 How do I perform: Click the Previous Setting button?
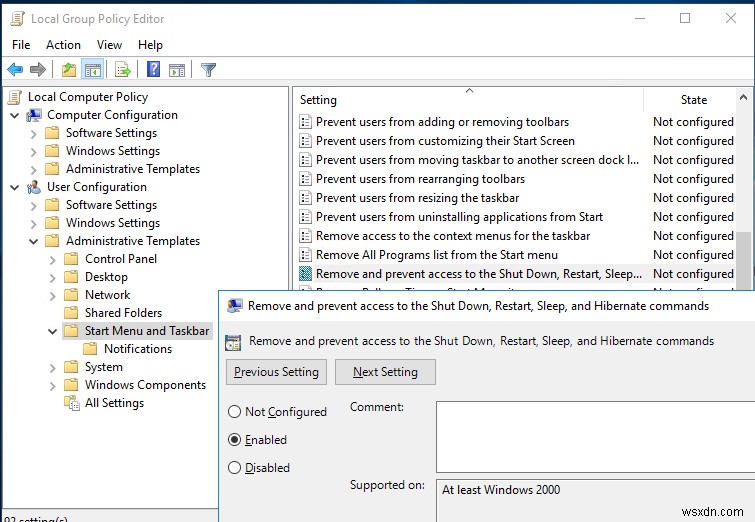click(x=276, y=372)
